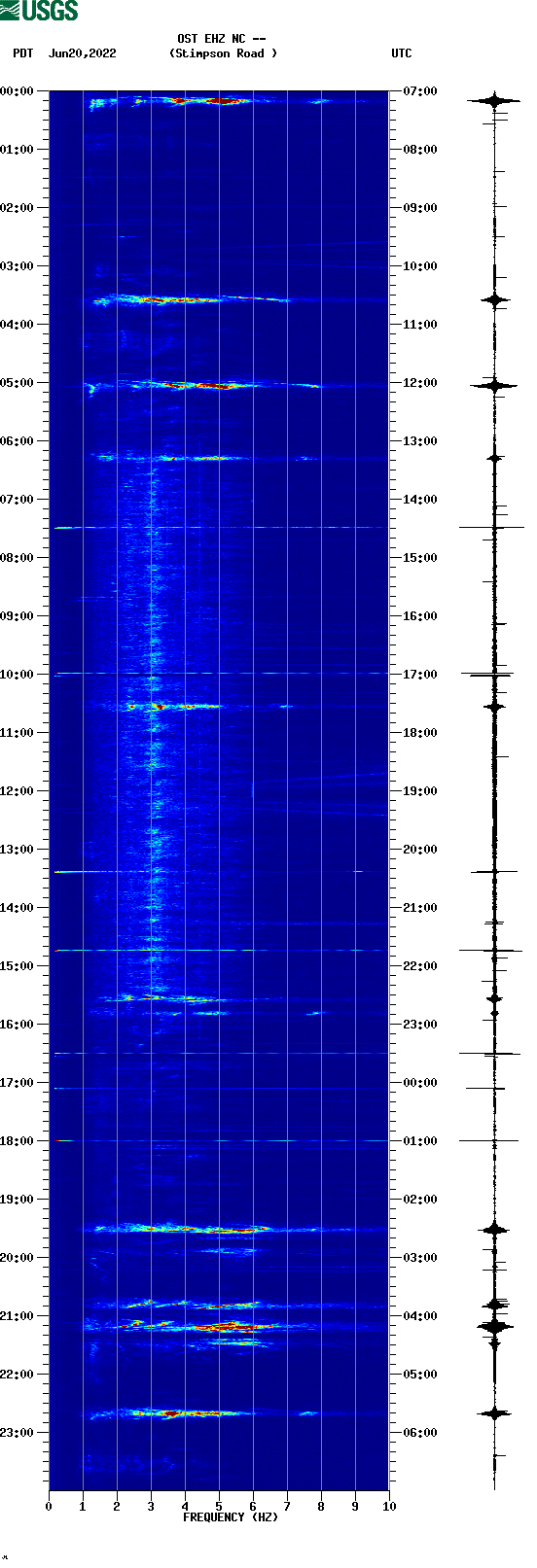Click the USGS logo
The height and width of the screenshot is (1568, 537).
tap(39, 11)
